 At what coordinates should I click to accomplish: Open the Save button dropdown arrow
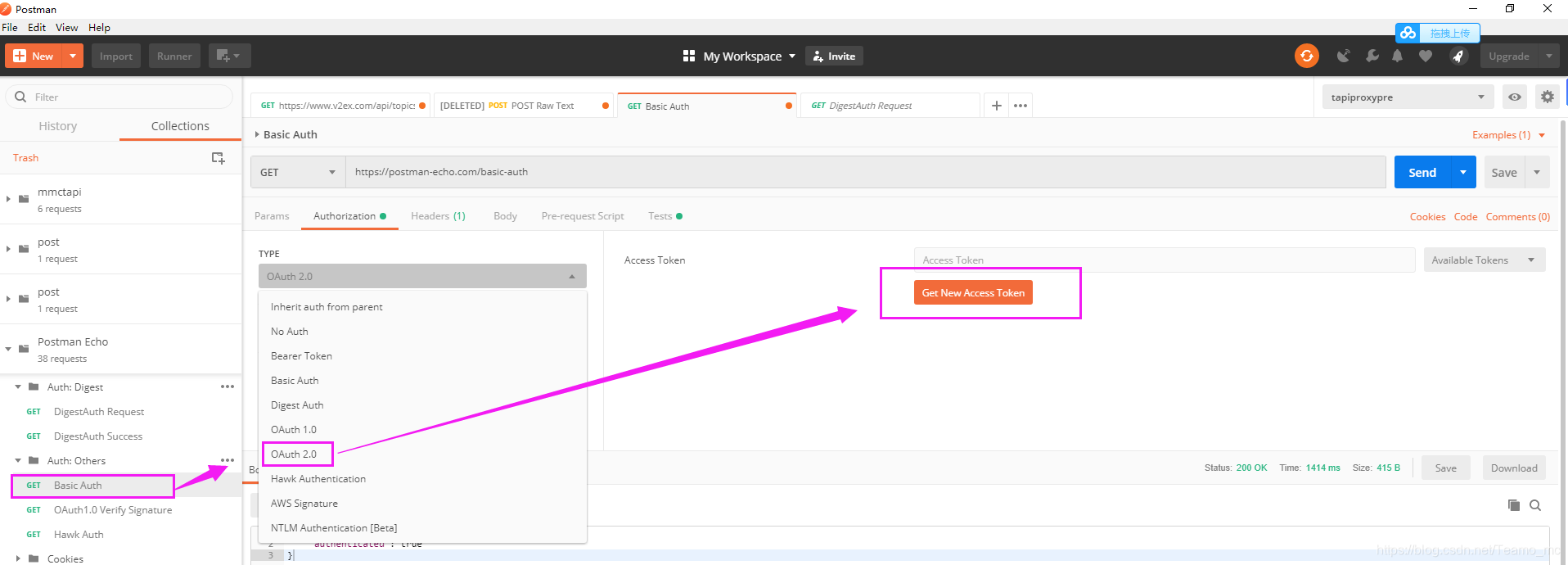[1537, 172]
